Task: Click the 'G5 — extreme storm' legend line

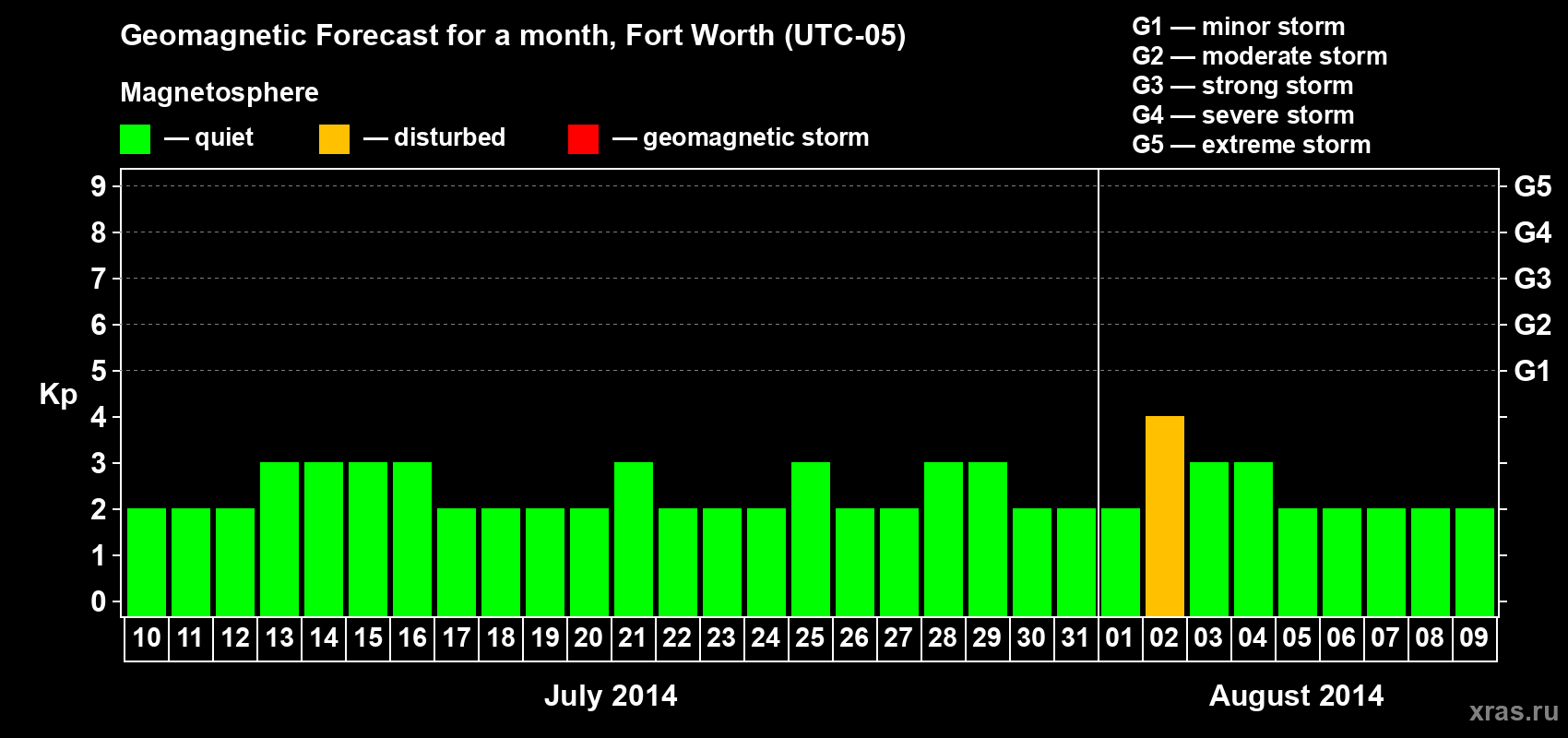Action: (x=1252, y=145)
